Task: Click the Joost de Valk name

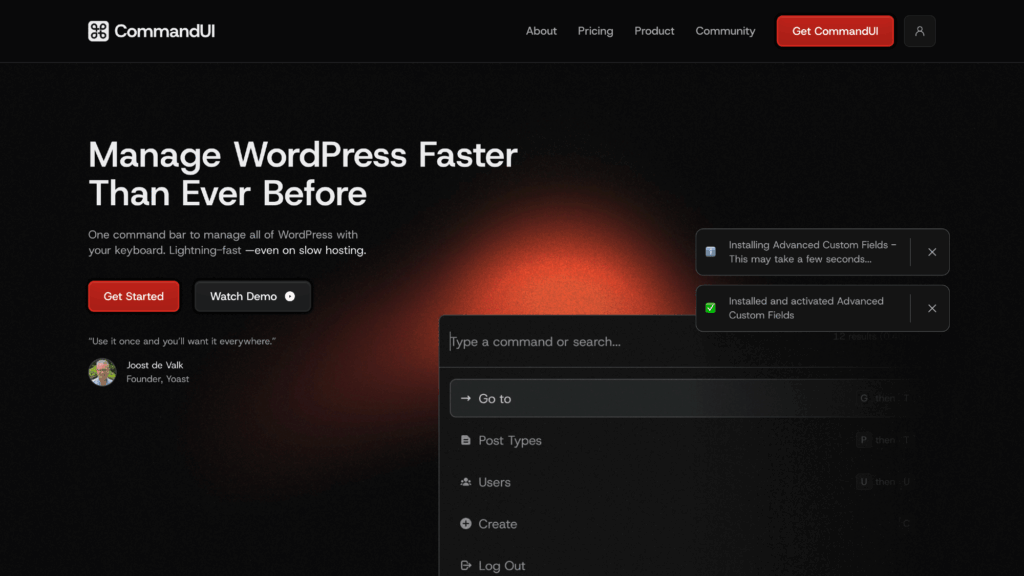Action: click(155, 365)
